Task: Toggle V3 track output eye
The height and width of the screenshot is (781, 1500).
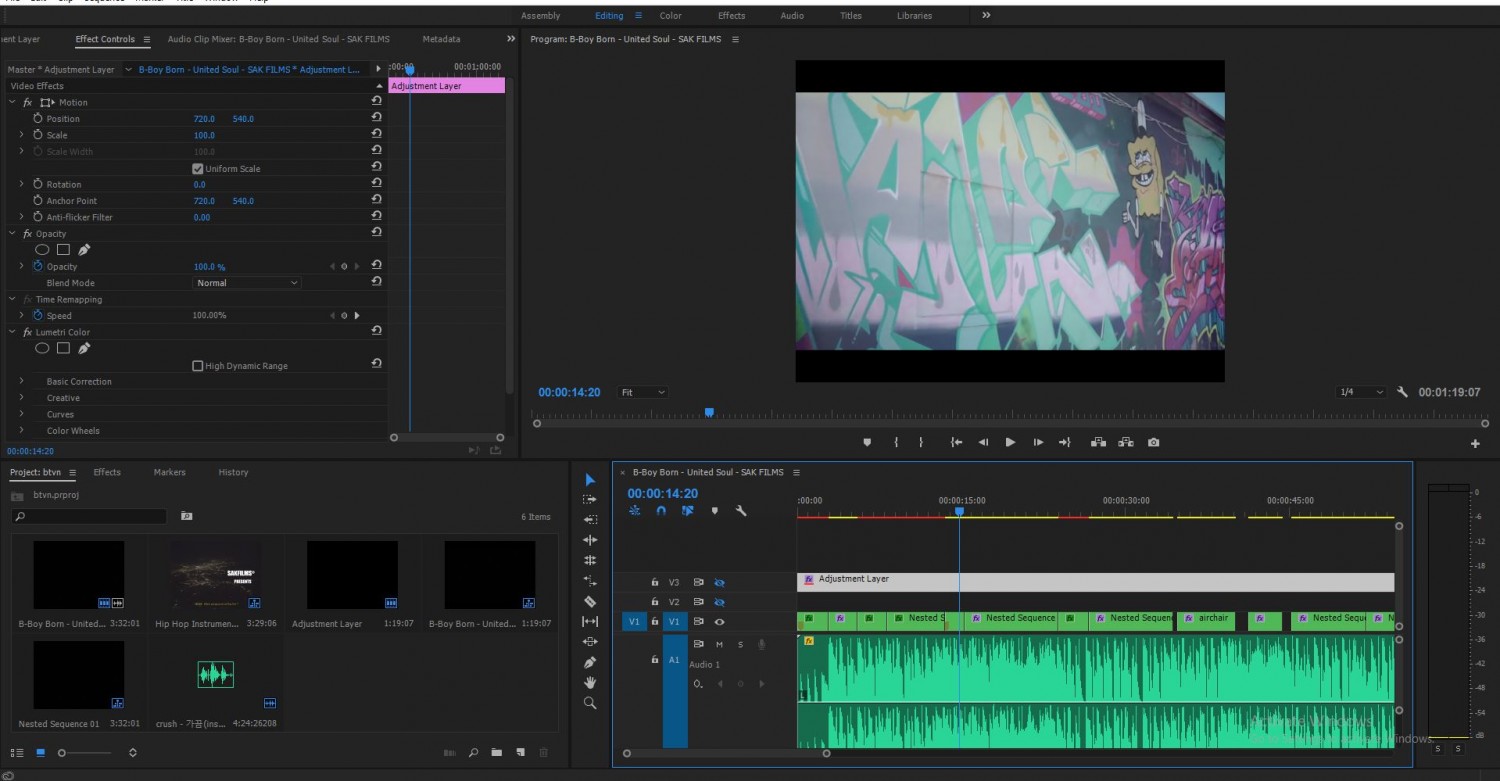Action: point(719,582)
